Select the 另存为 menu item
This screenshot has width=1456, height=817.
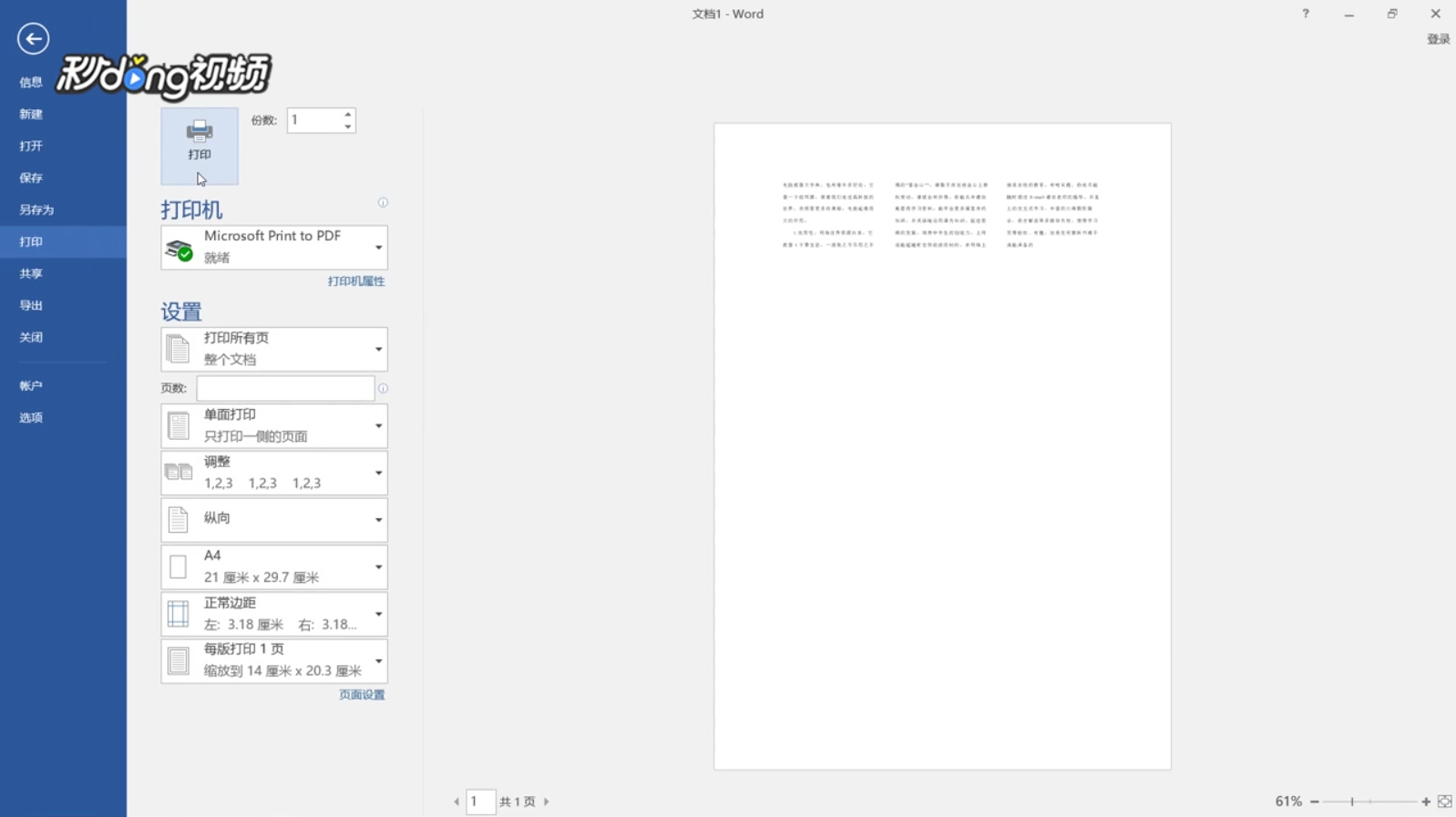[63, 209]
